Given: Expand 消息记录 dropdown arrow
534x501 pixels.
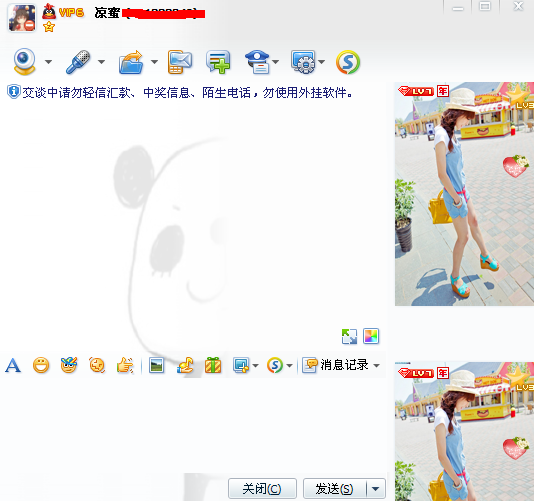Looking at the screenshot, I should click(376, 365).
